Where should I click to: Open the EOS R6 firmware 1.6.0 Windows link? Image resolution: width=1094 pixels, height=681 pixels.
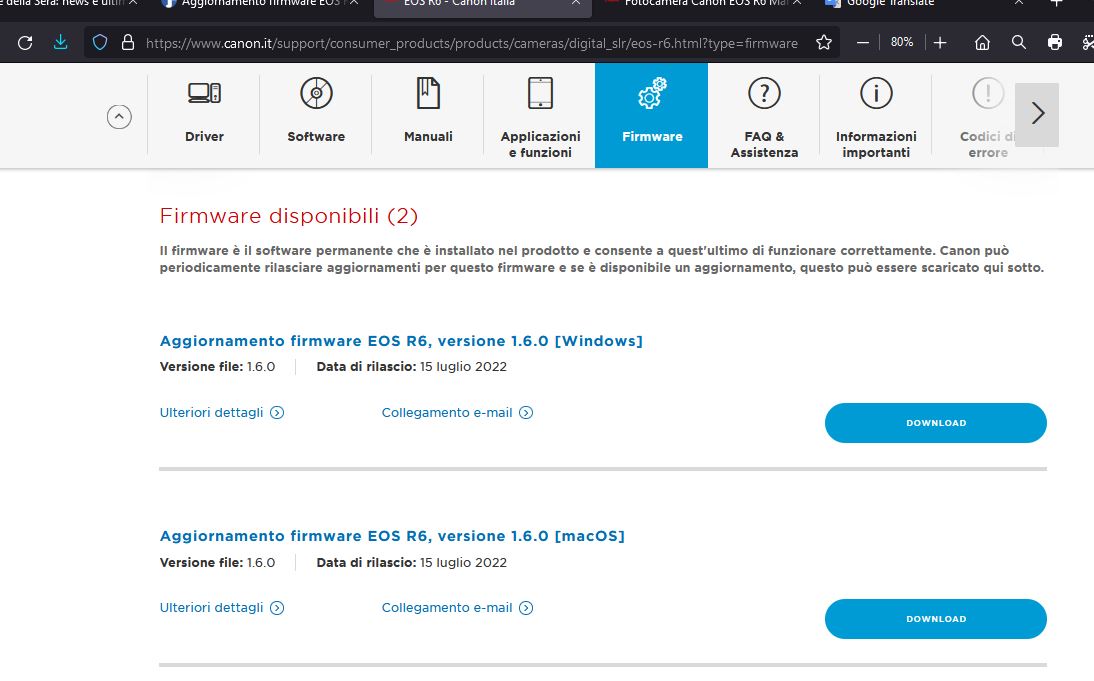point(401,341)
